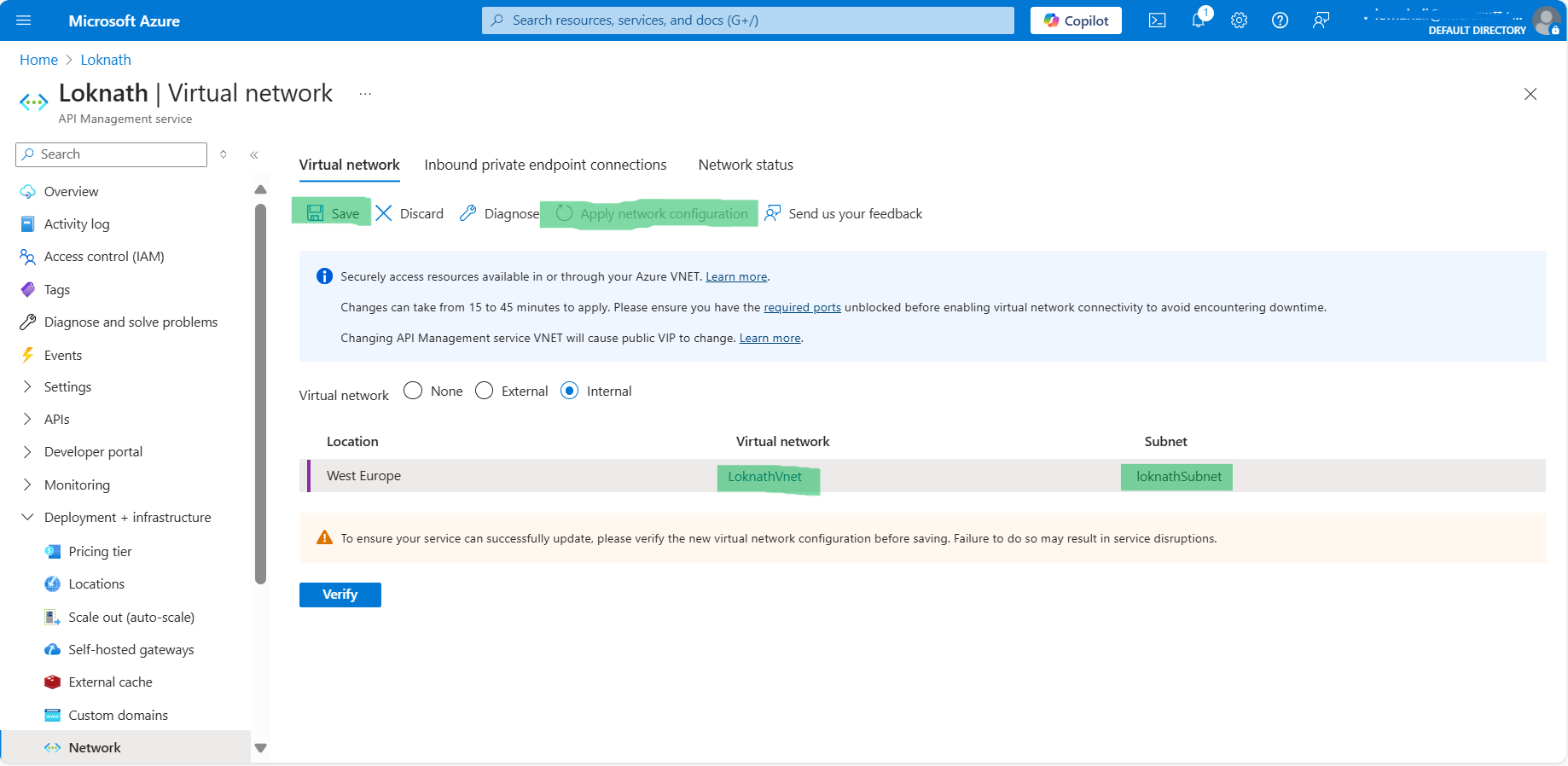Focus the global resource search box
Viewport: 1568px width, 766px height.
[x=748, y=20]
